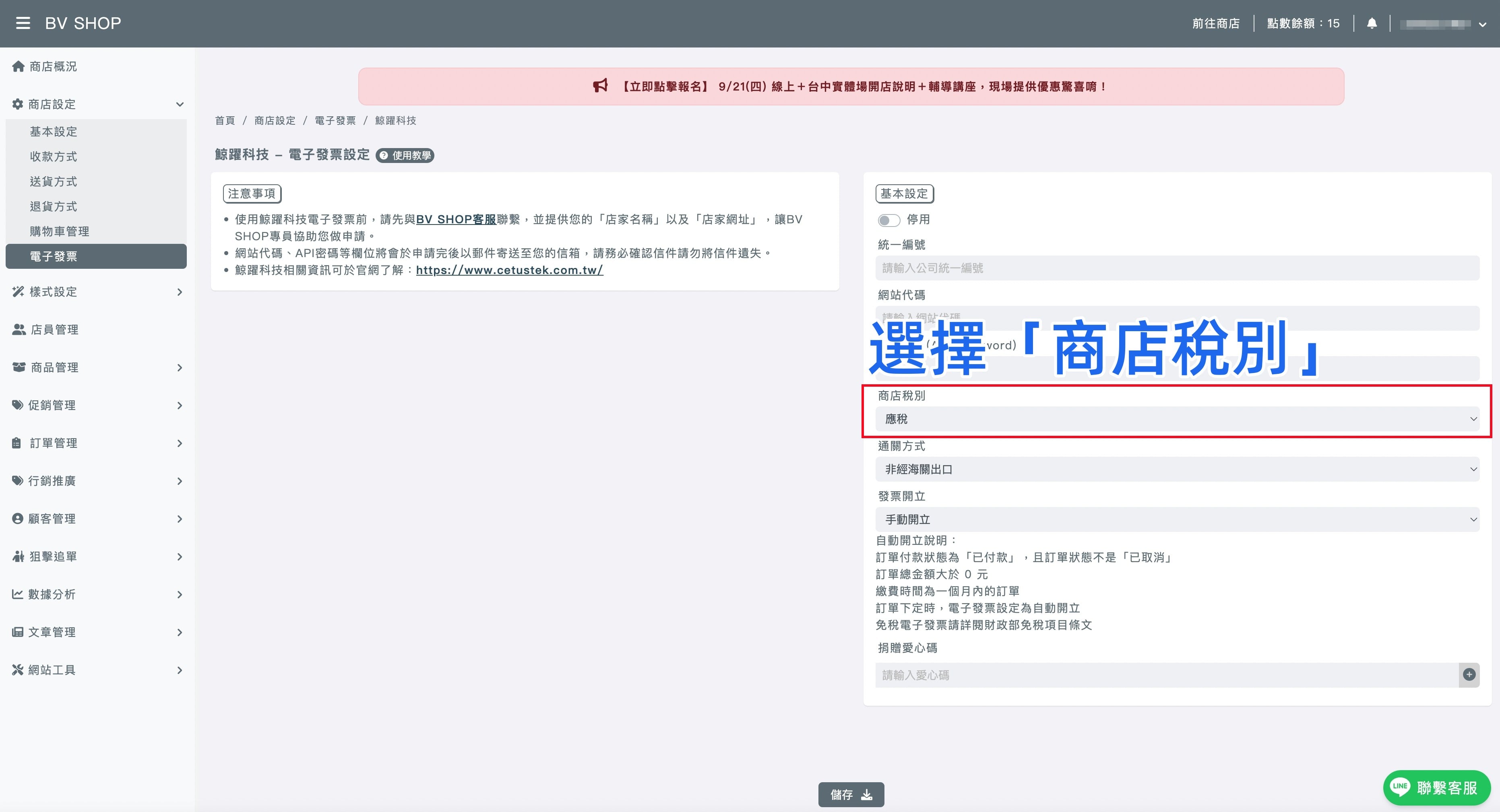Click the 統一編號 input field
Screen dimensions: 1500x812
click(x=1177, y=268)
